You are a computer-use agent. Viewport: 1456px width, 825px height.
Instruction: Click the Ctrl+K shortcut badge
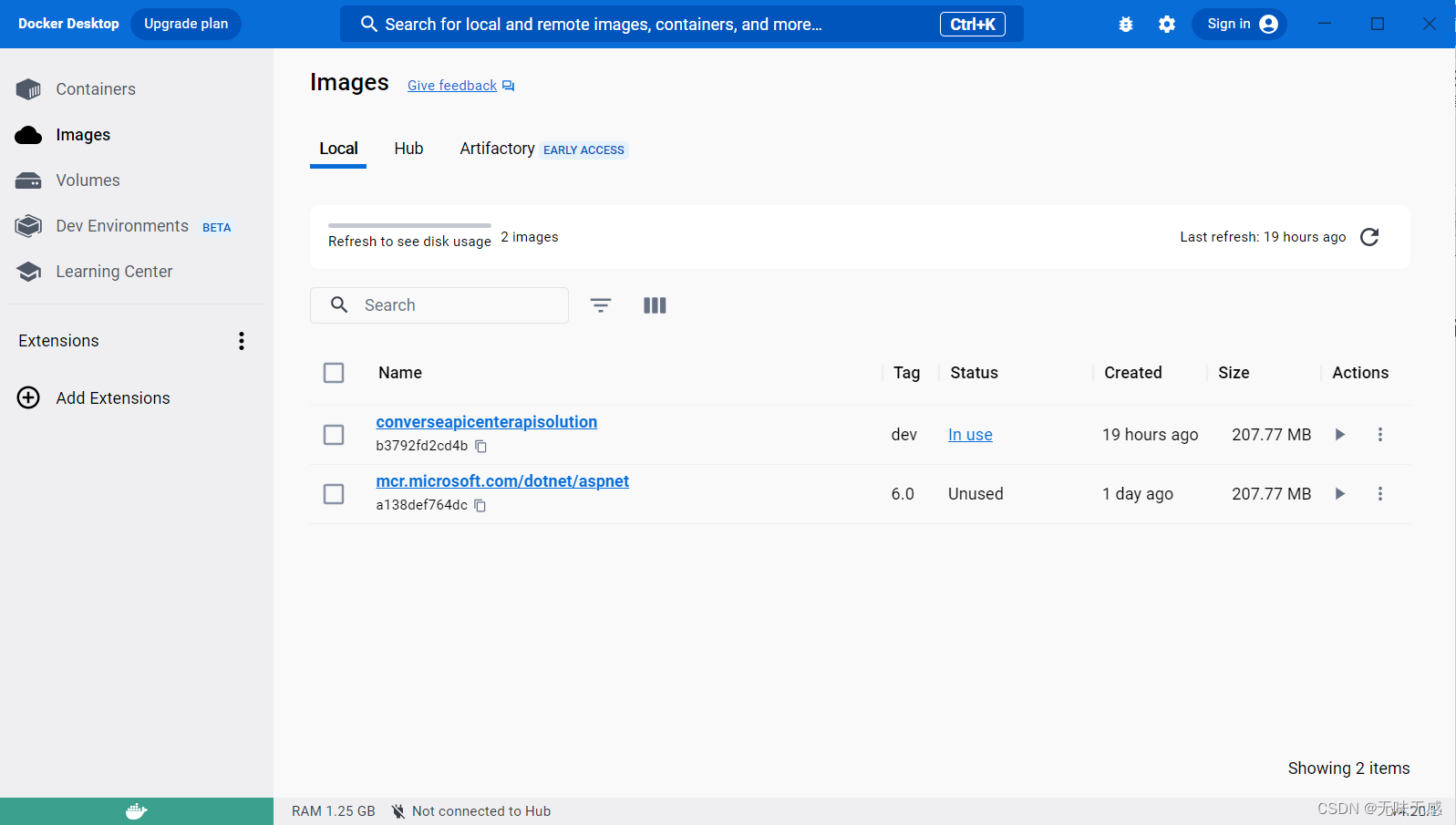pos(973,25)
